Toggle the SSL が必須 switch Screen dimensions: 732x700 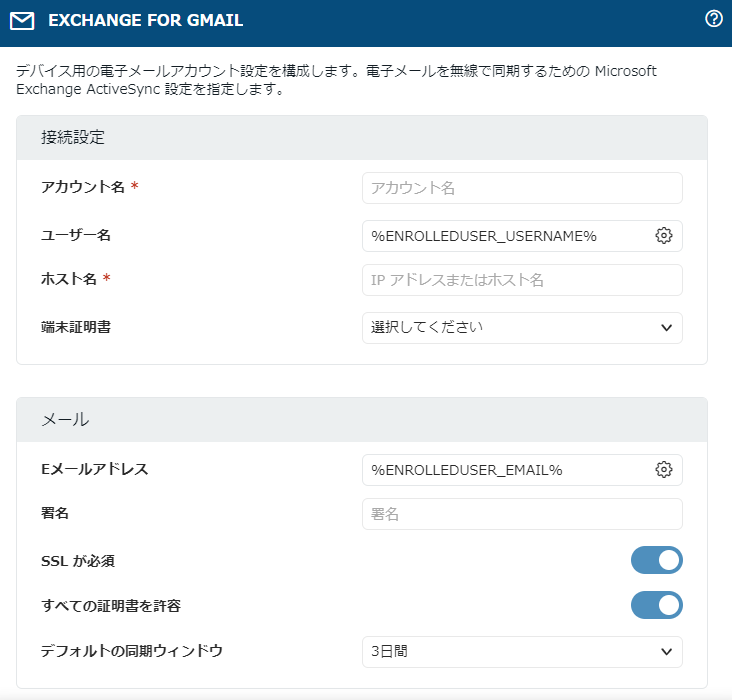(656, 560)
